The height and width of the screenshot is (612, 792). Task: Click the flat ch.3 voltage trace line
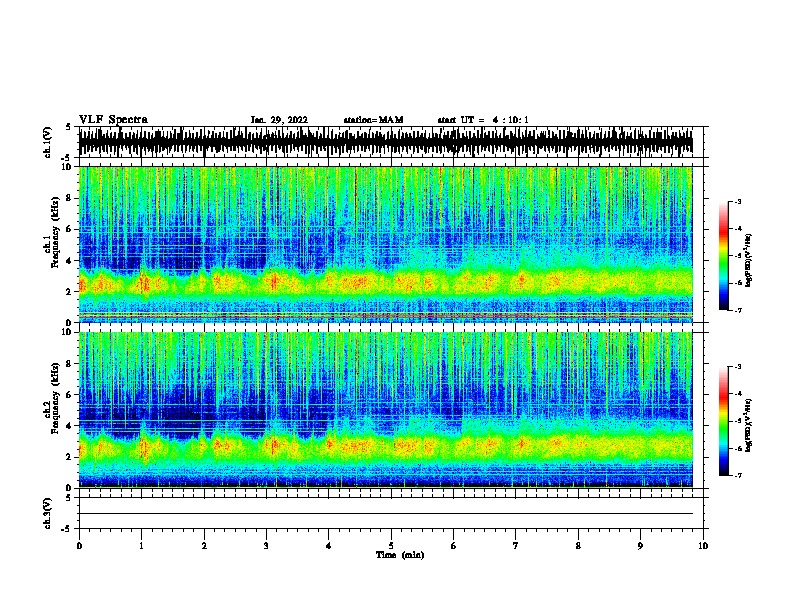386,514
